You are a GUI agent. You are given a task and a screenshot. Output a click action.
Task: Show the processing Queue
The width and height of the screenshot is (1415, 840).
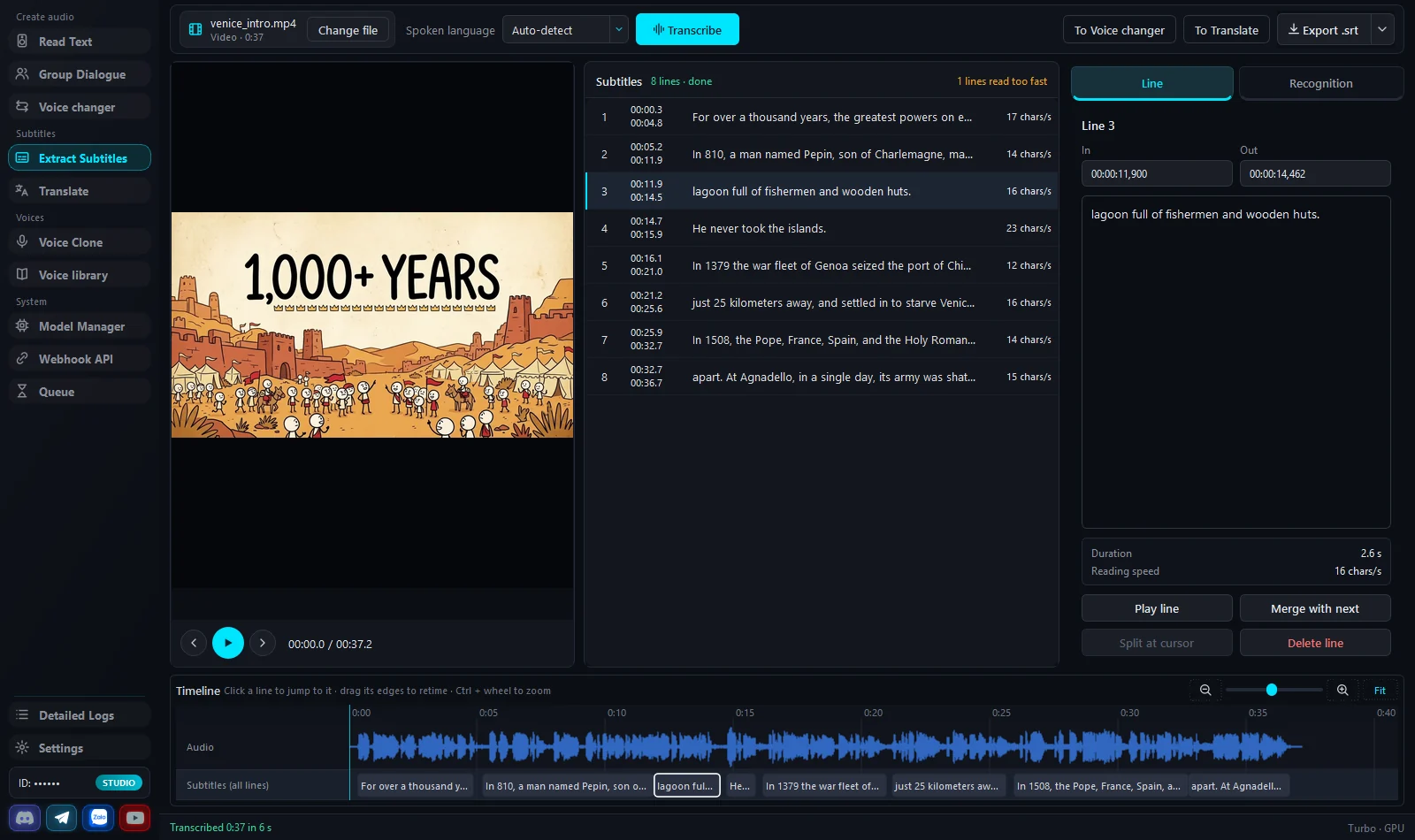80,392
